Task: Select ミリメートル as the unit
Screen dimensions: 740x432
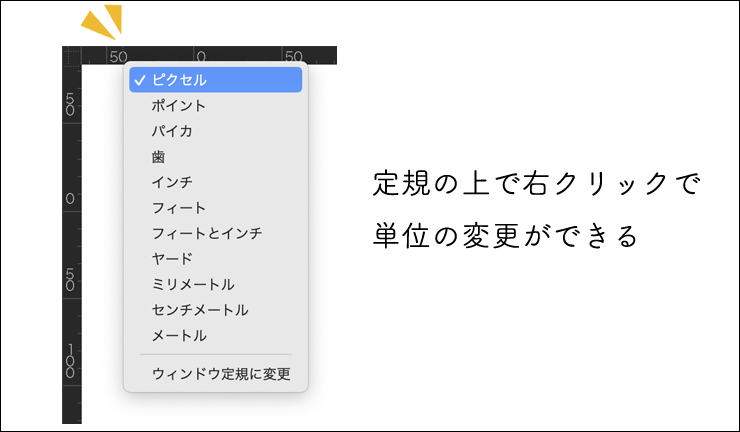Action: (193, 284)
